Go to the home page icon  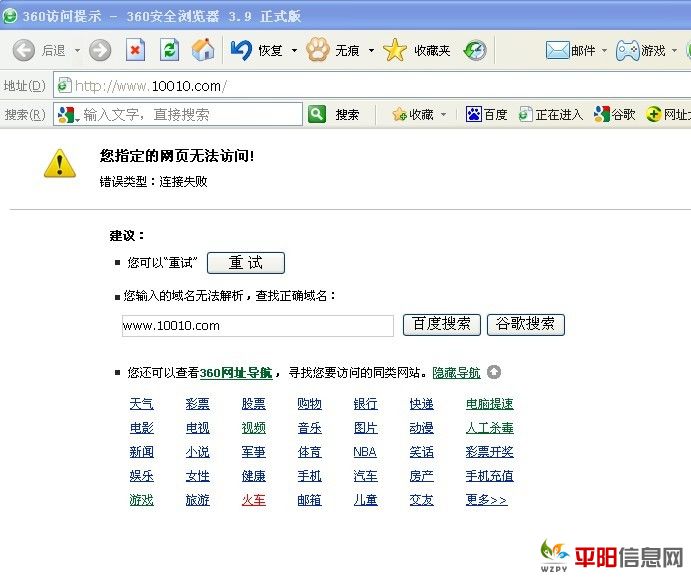click(203, 49)
